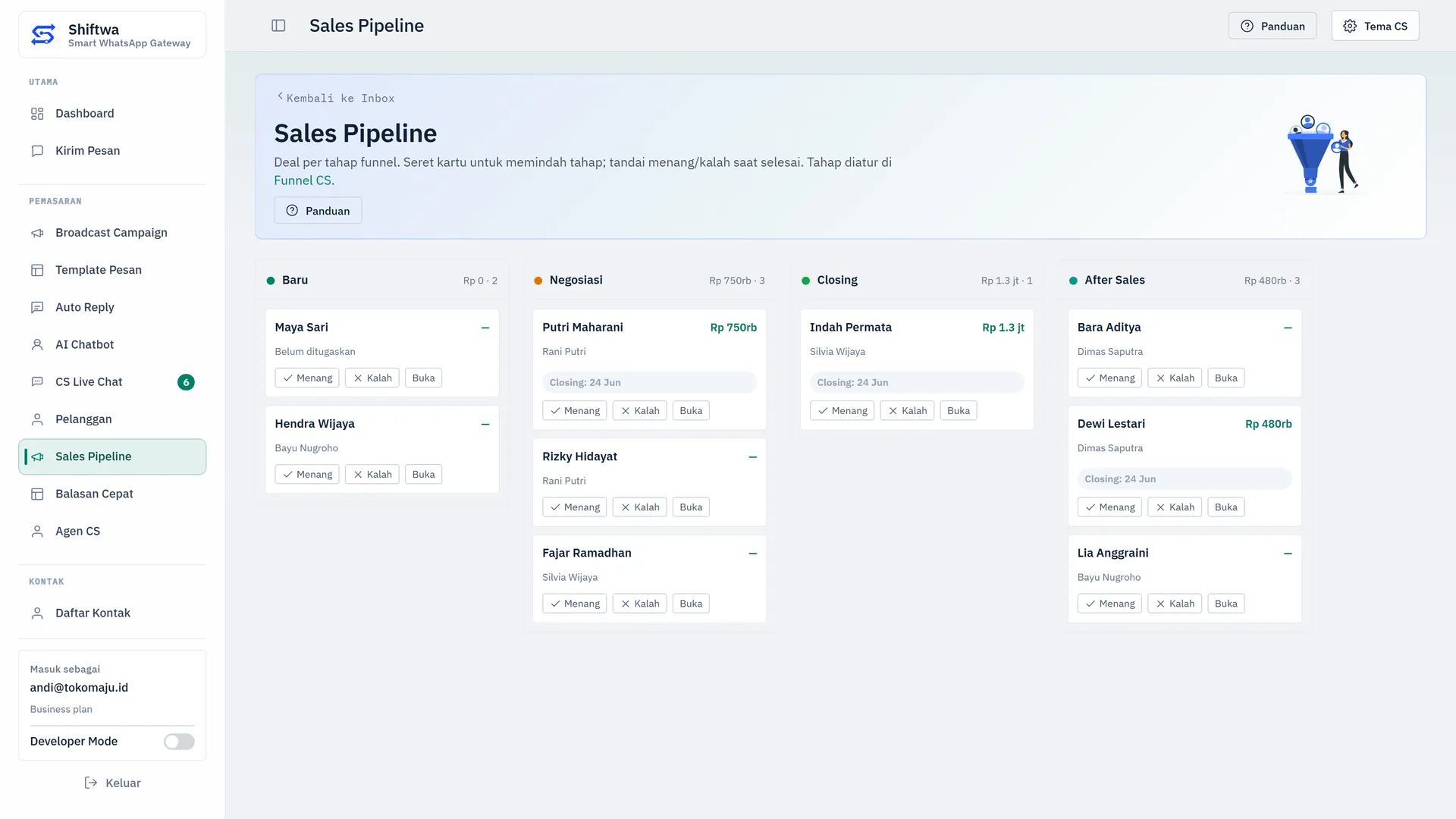Open CS Live Chat menu item
Screen dimensions: 1456x819
coord(112,382)
